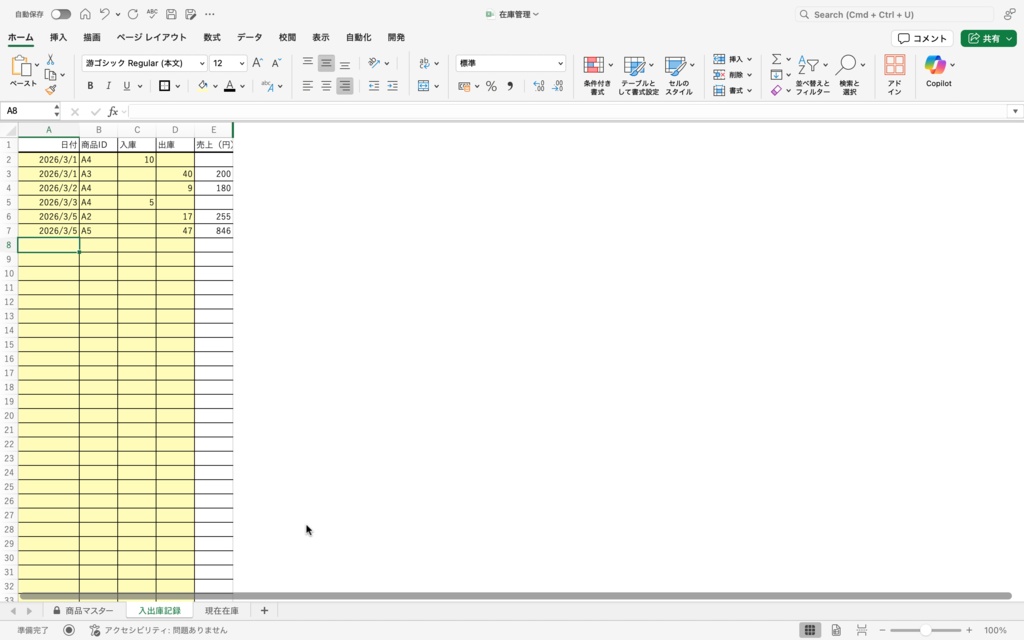Viewport: 1024px width, 640px height.
Task: Open 書式 format cells menu
Action: tap(732, 90)
